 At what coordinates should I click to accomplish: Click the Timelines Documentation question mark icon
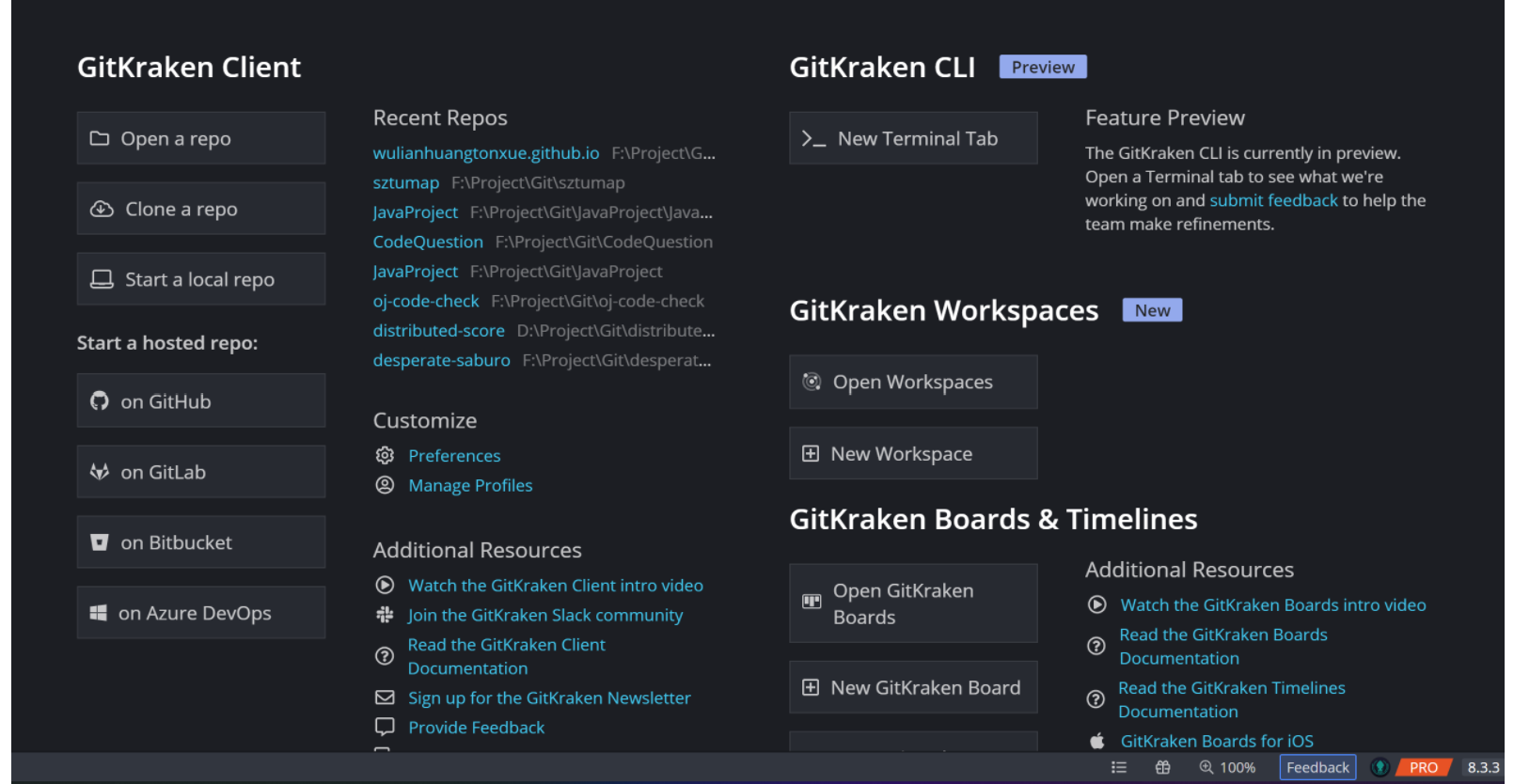pyautogui.click(x=1096, y=699)
